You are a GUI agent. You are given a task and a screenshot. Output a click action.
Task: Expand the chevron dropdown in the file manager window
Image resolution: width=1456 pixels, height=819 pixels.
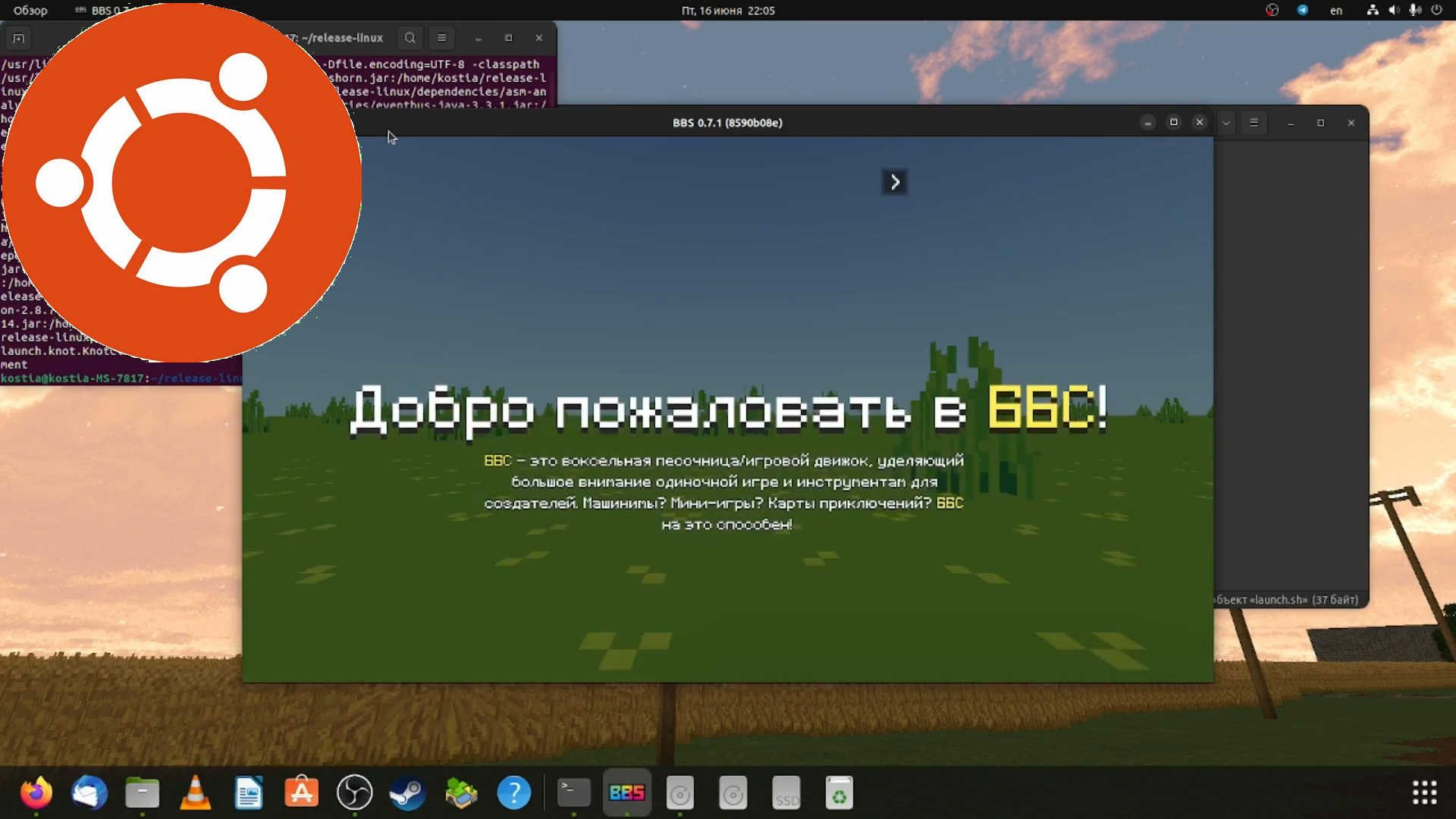pos(1225,122)
